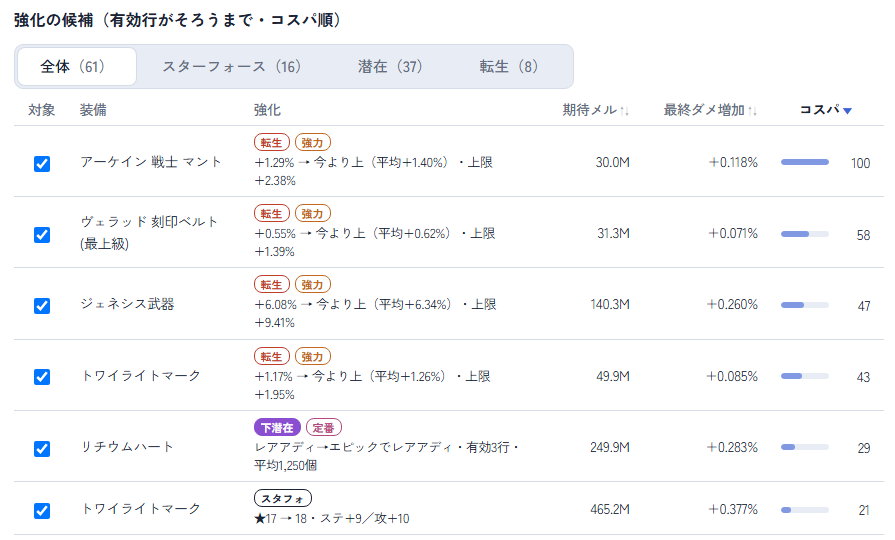
Task: Open the 転生 (8) tab
Action: click(x=508, y=67)
